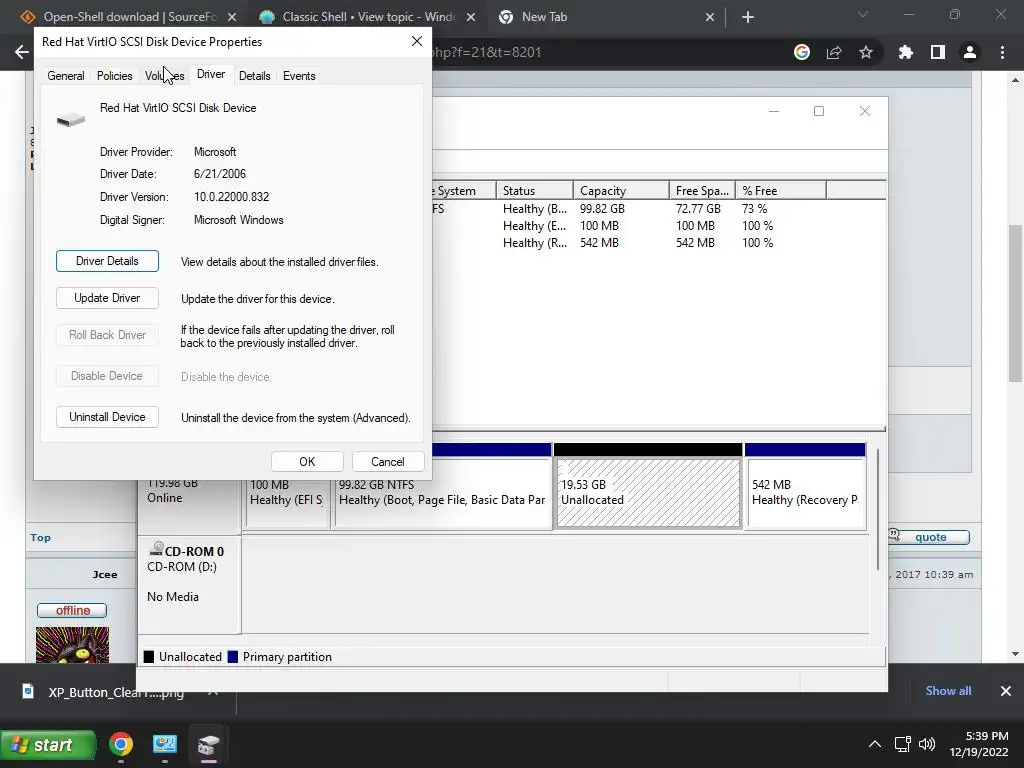Open the Volumes tab
The height and width of the screenshot is (768, 1024).
click(x=165, y=76)
